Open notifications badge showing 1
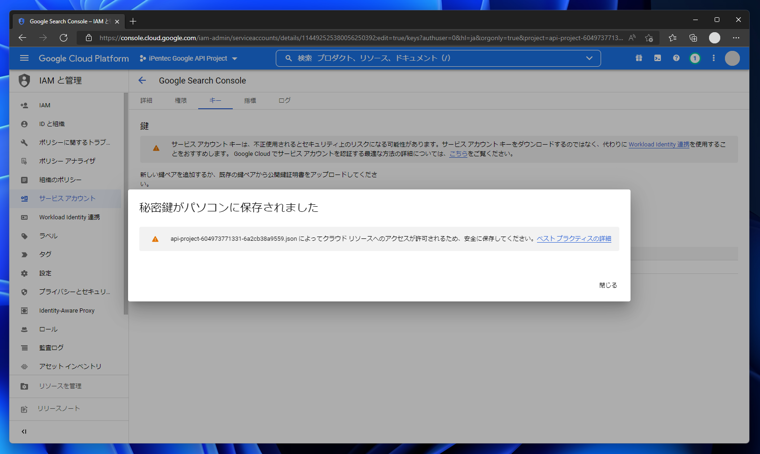Screen dimensions: 760x454 695,58
